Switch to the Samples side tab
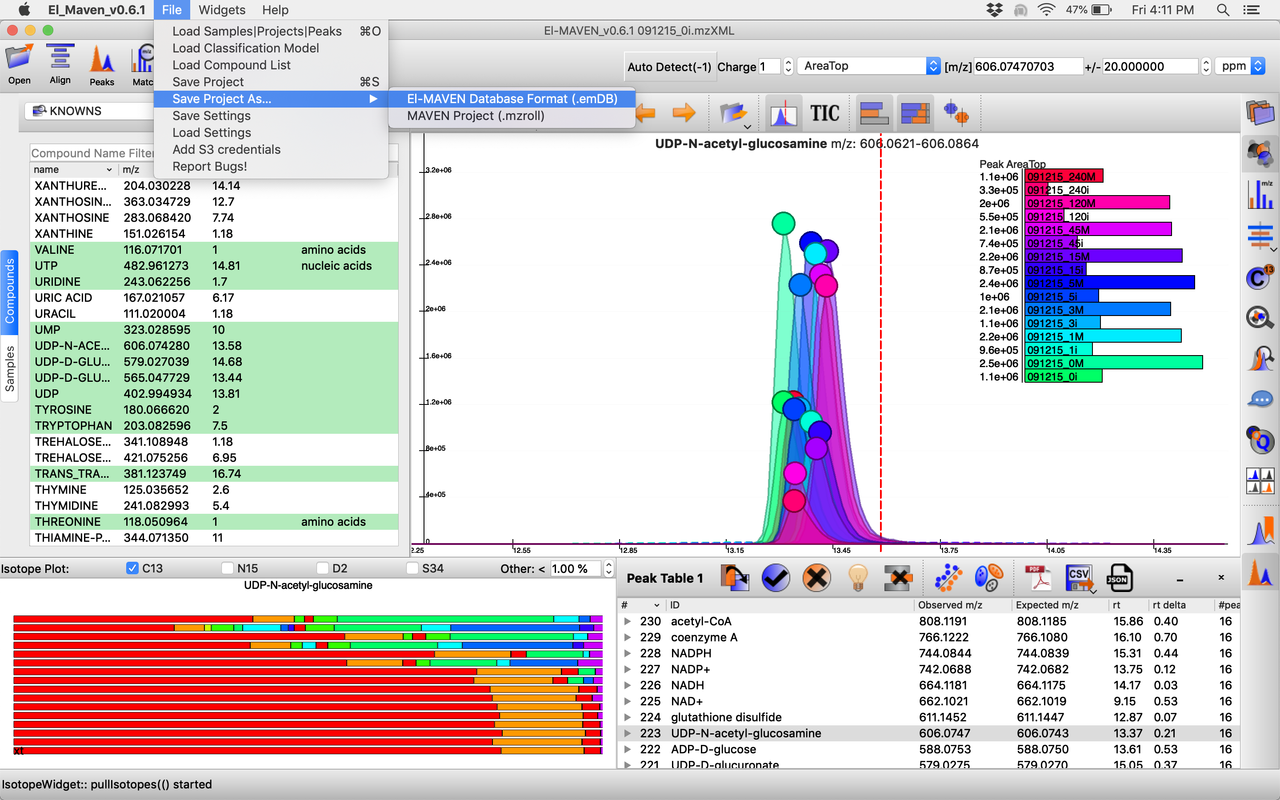 pos(10,369)
